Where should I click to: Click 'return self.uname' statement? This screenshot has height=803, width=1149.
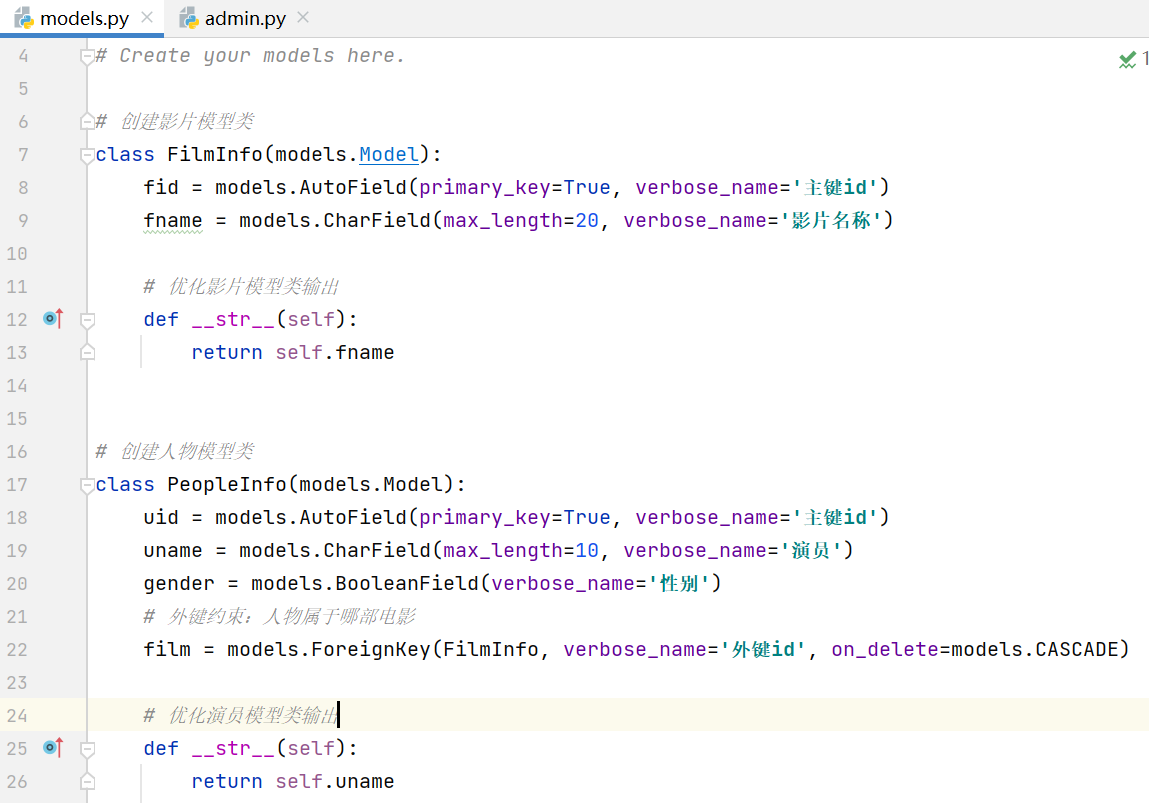point(292,781)
